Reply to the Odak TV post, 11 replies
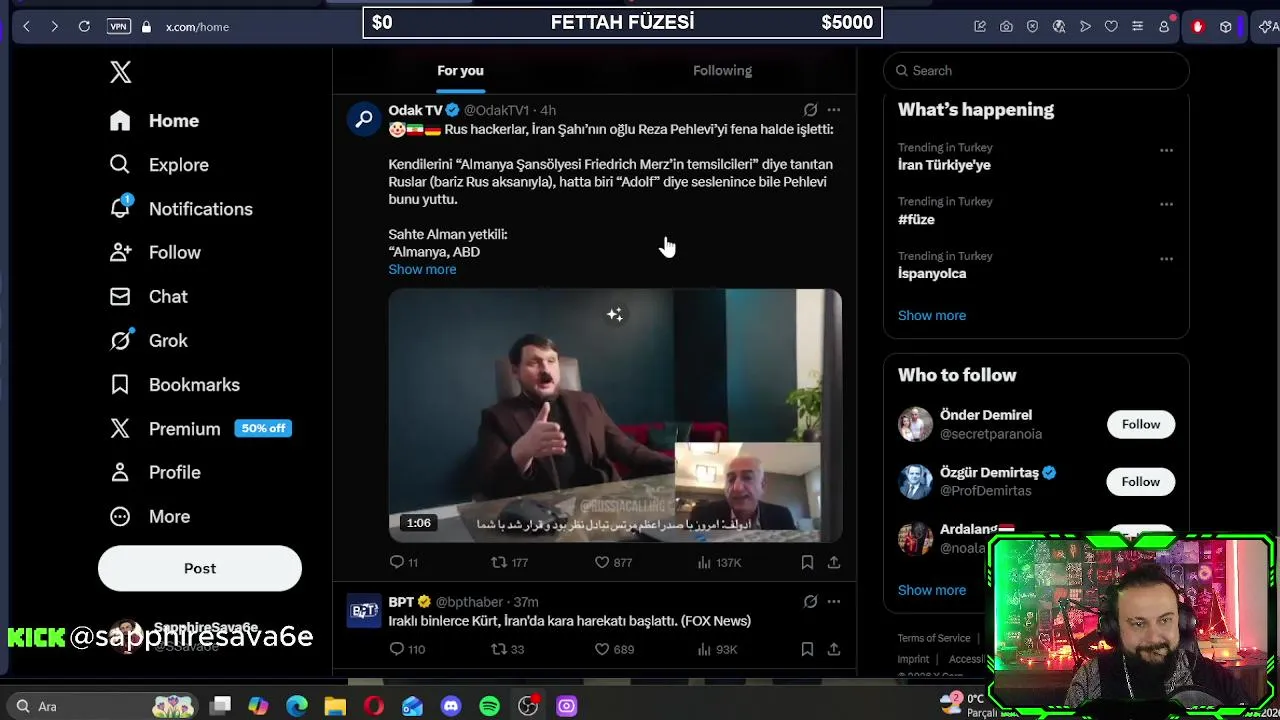The image size is (1280, 720). (x=404, y=563)
